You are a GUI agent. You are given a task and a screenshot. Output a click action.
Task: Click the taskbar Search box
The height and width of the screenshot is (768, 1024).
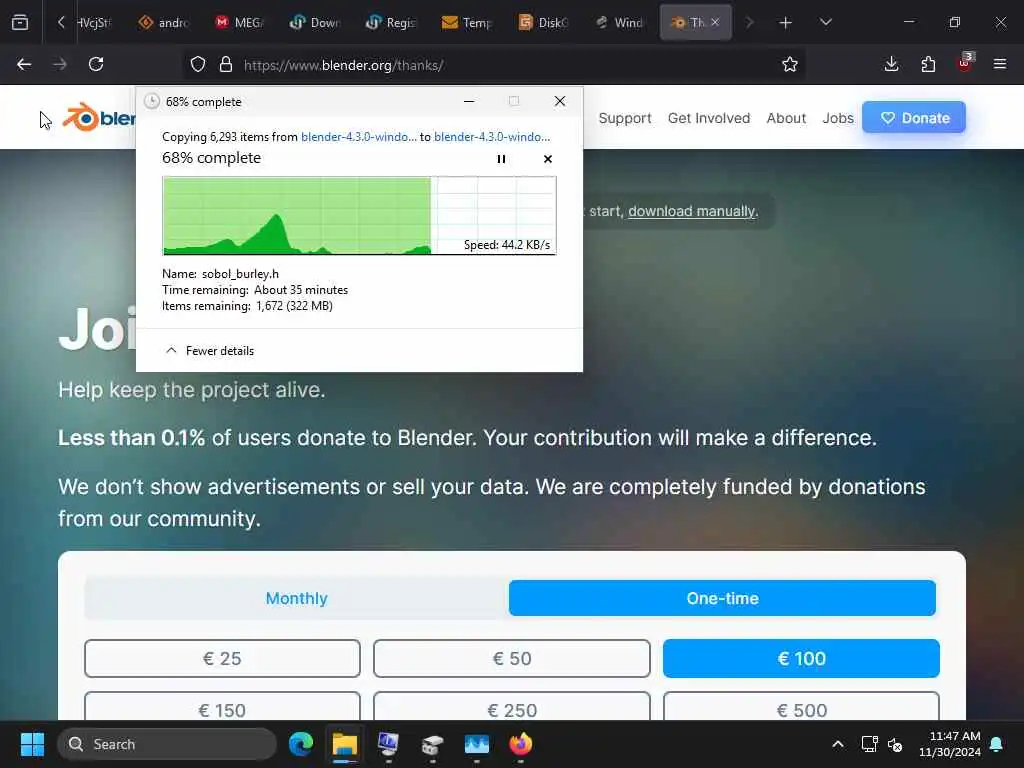pyautogui.click(x=167, y=744)
